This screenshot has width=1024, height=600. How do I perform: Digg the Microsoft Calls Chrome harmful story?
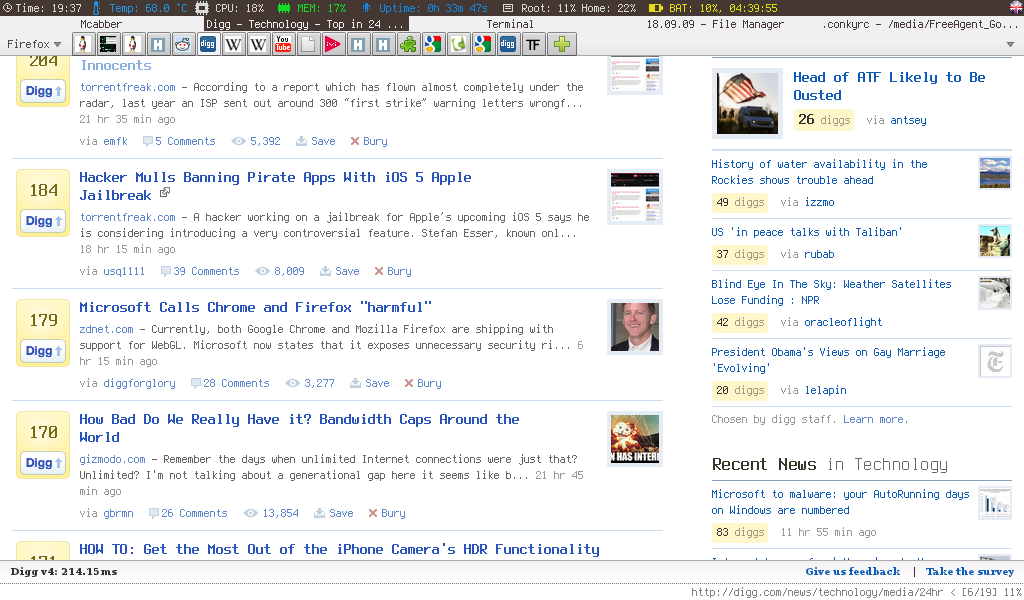pos(43,351)
